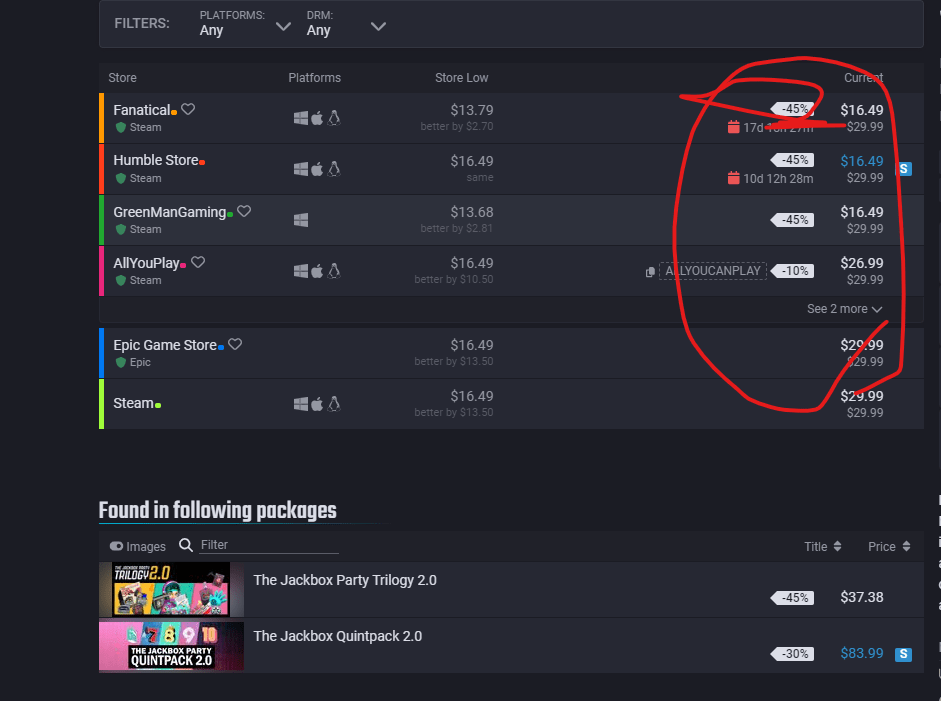This screenshot has width=941, height=701.
Task: Click the red calendar icon in Humble Store row
Action: tap(733, 178)
